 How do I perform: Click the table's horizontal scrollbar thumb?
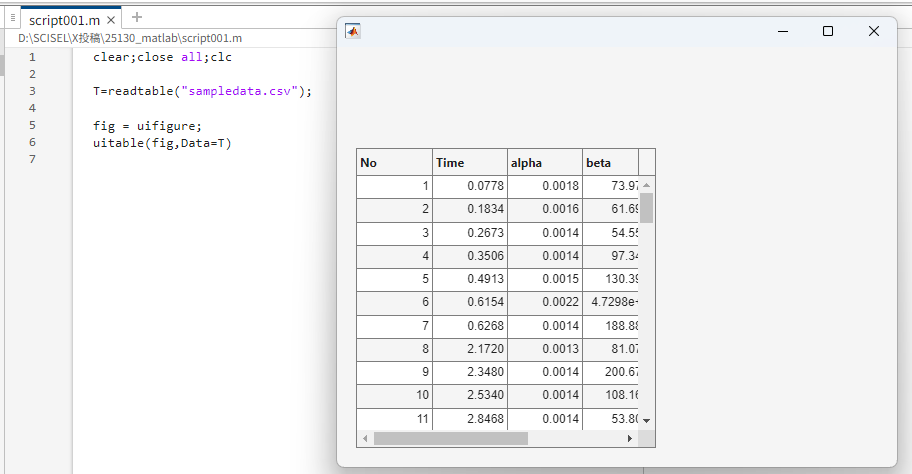tap(450, 438)
